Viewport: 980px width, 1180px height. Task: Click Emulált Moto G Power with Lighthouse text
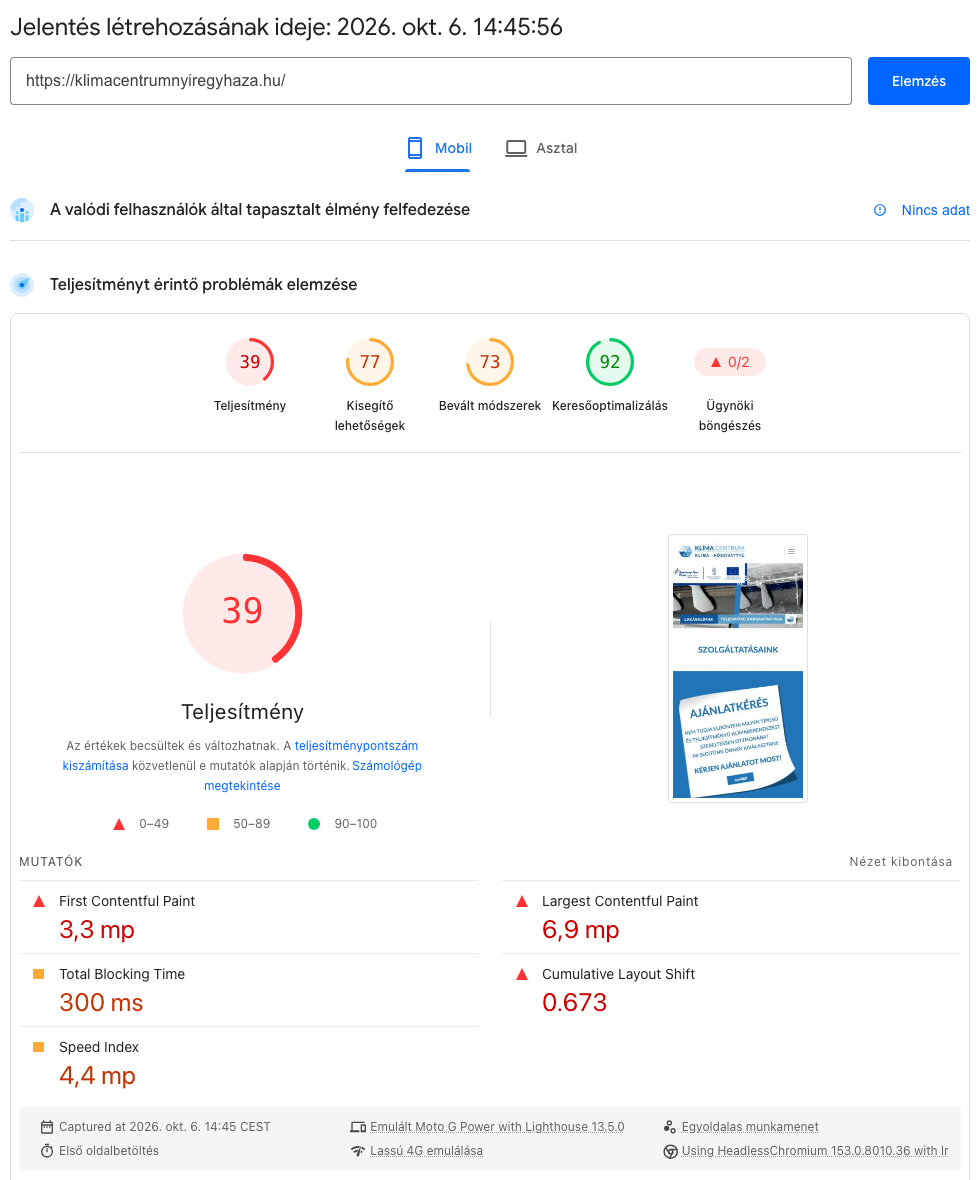[x=497, y=1127]
